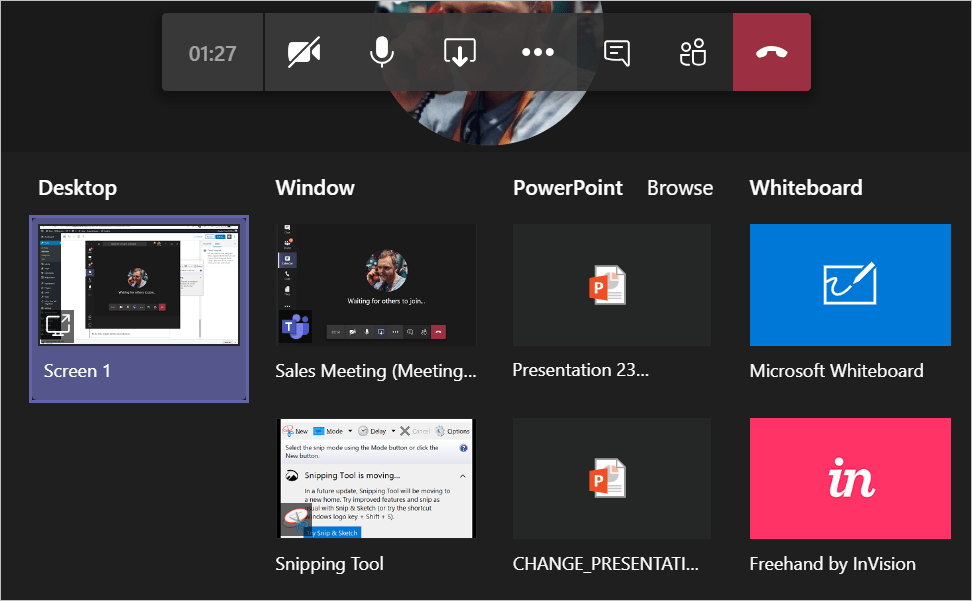Click the scissors icon on Snipping Tool thumbnail
Viewport: 972px width, 601px height.
297,520
